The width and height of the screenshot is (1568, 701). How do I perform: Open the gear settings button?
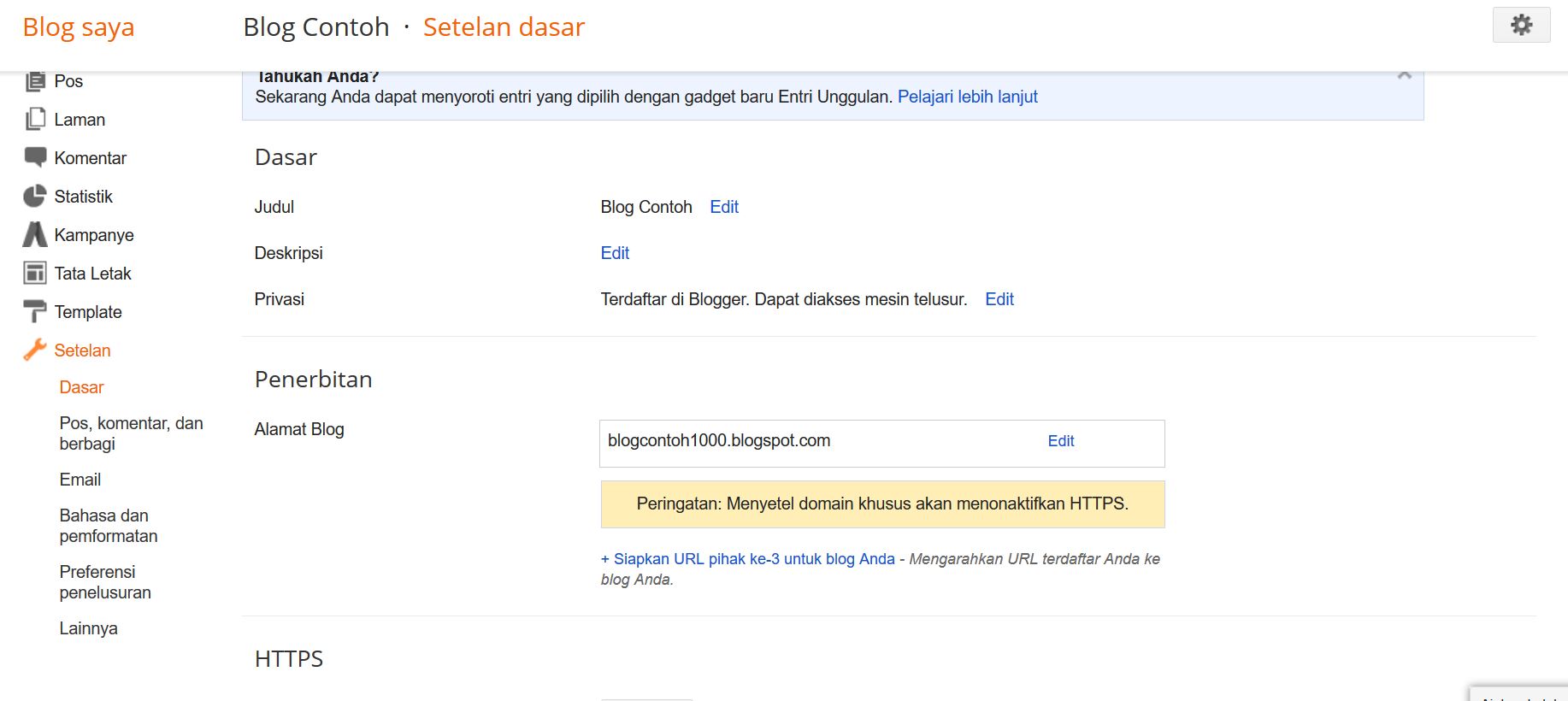tap(1521, 25)
